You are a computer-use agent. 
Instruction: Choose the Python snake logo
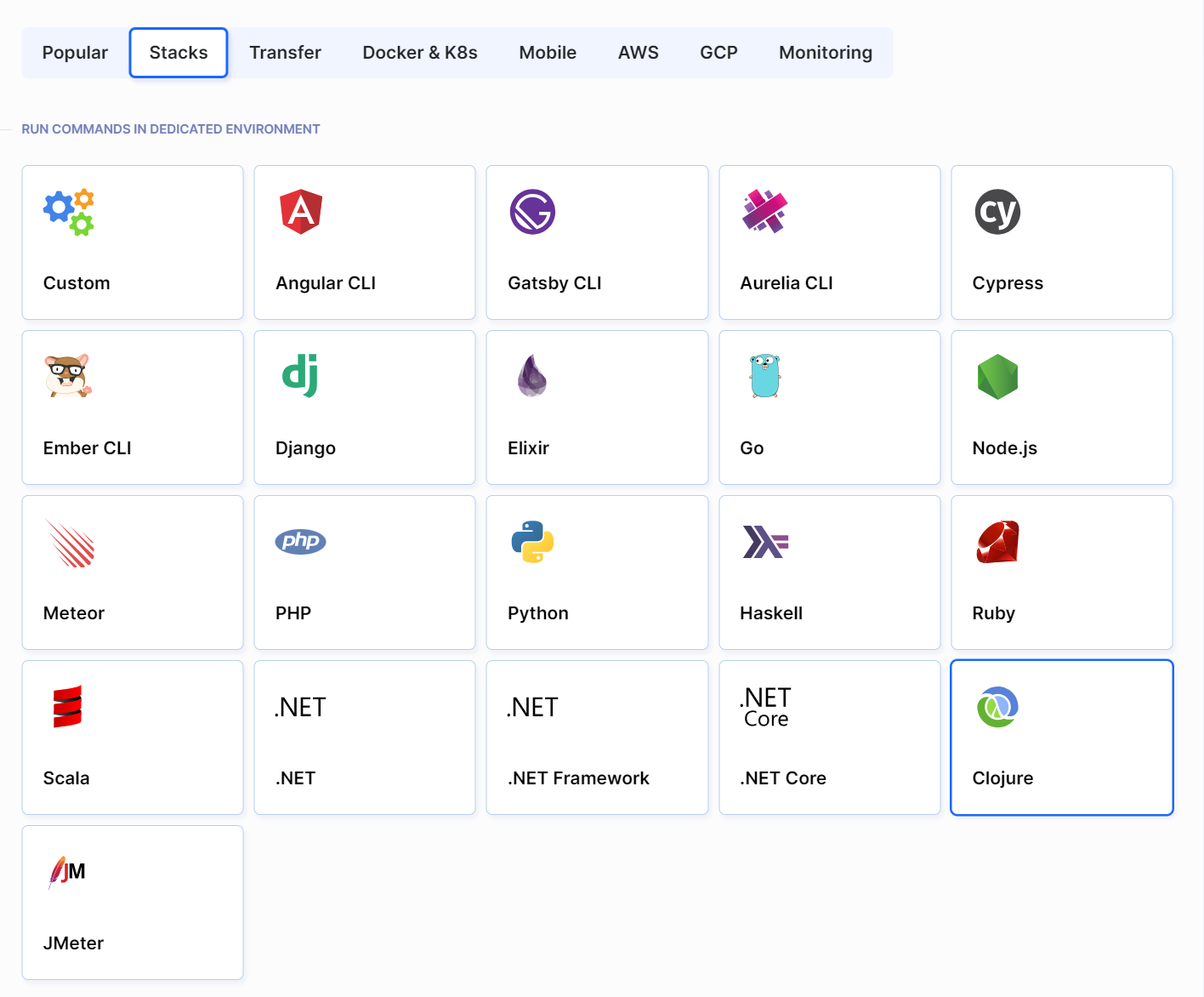coord(532,542)
